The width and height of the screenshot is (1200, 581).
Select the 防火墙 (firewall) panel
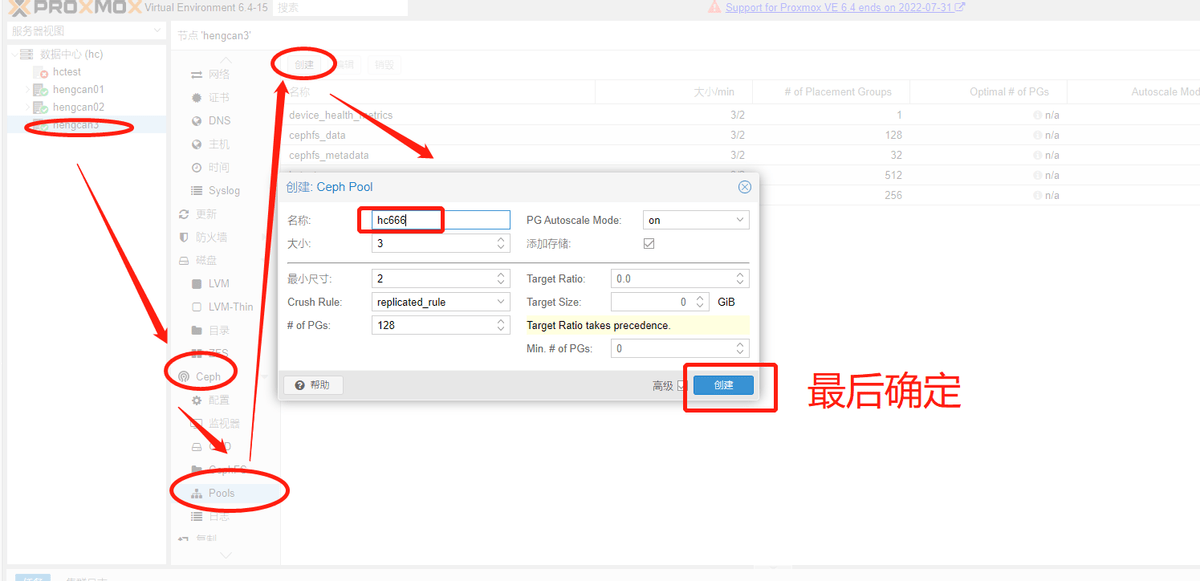point(216,237)
